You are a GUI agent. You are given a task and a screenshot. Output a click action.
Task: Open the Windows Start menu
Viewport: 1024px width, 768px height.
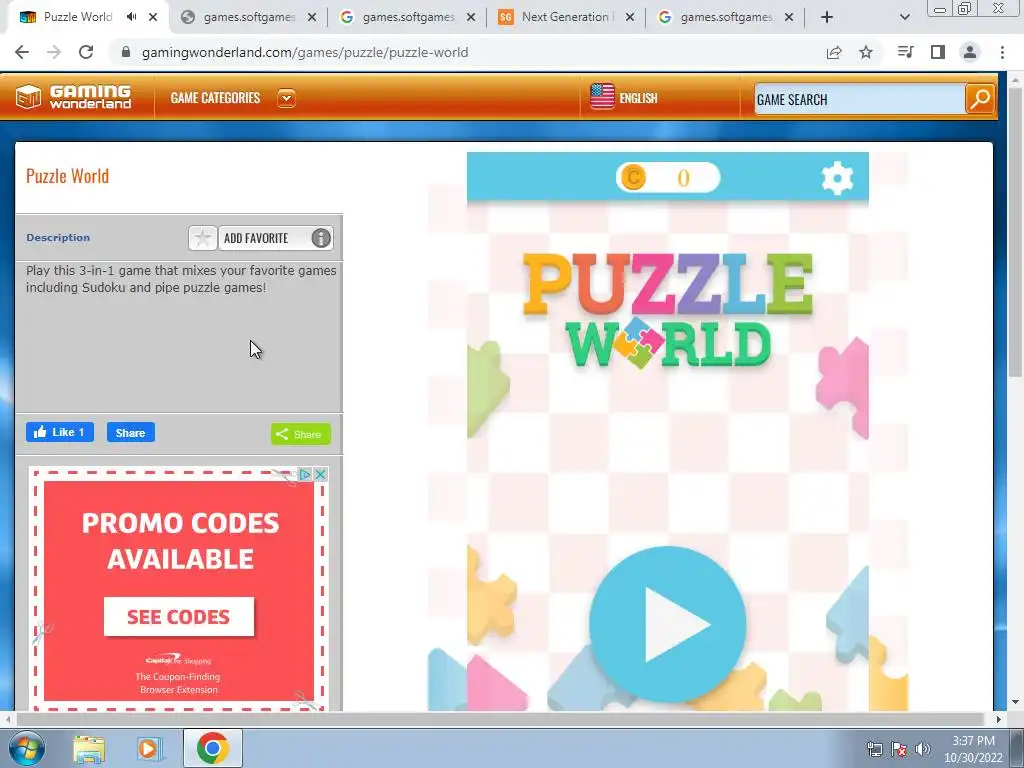tap(26, 748)
